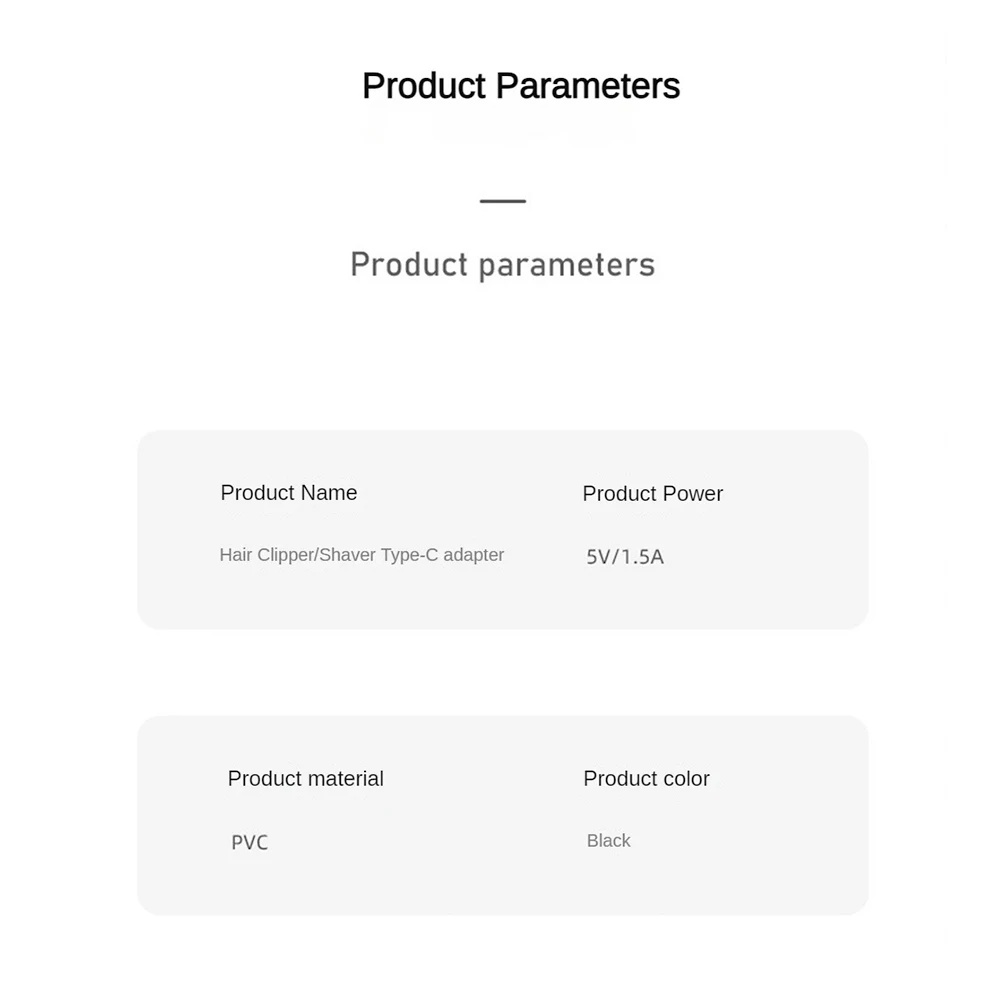Select the 'Product color' label

pyautogui.click(x=646, y=779)
